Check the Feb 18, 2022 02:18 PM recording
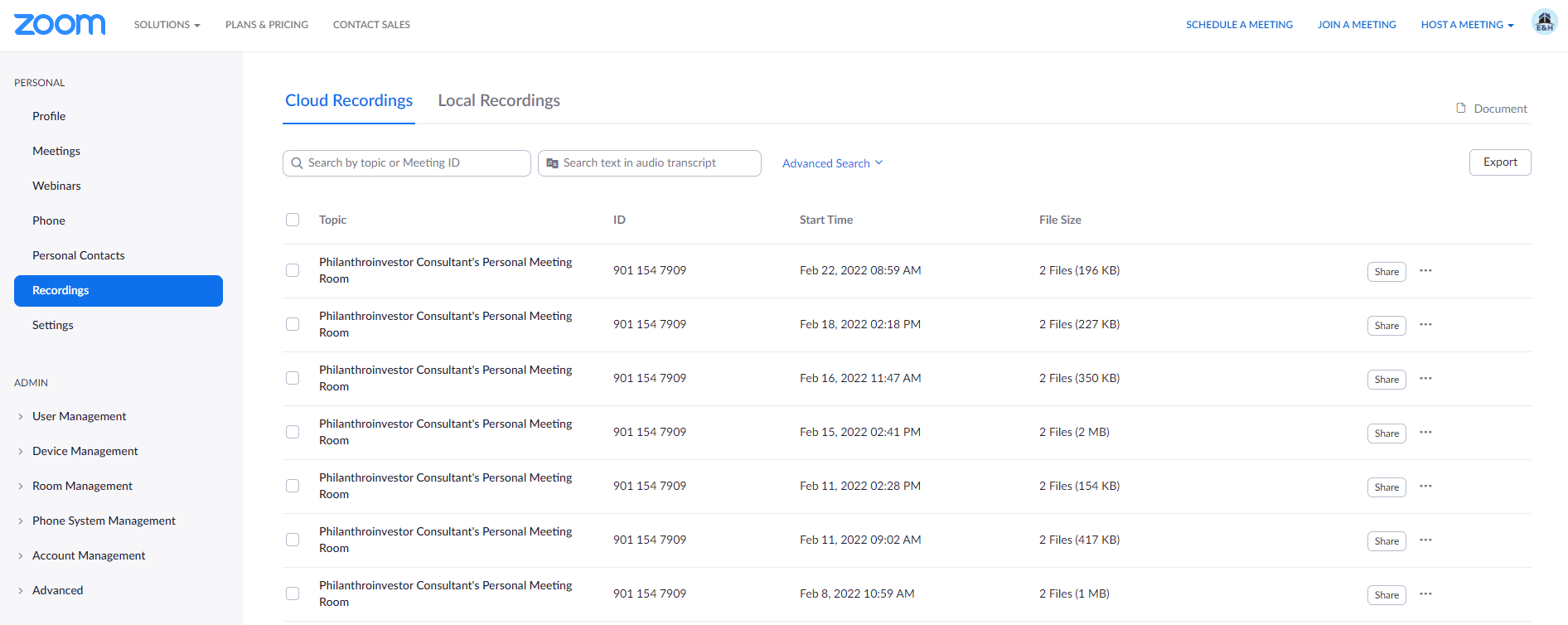 (x=293, y=324)
